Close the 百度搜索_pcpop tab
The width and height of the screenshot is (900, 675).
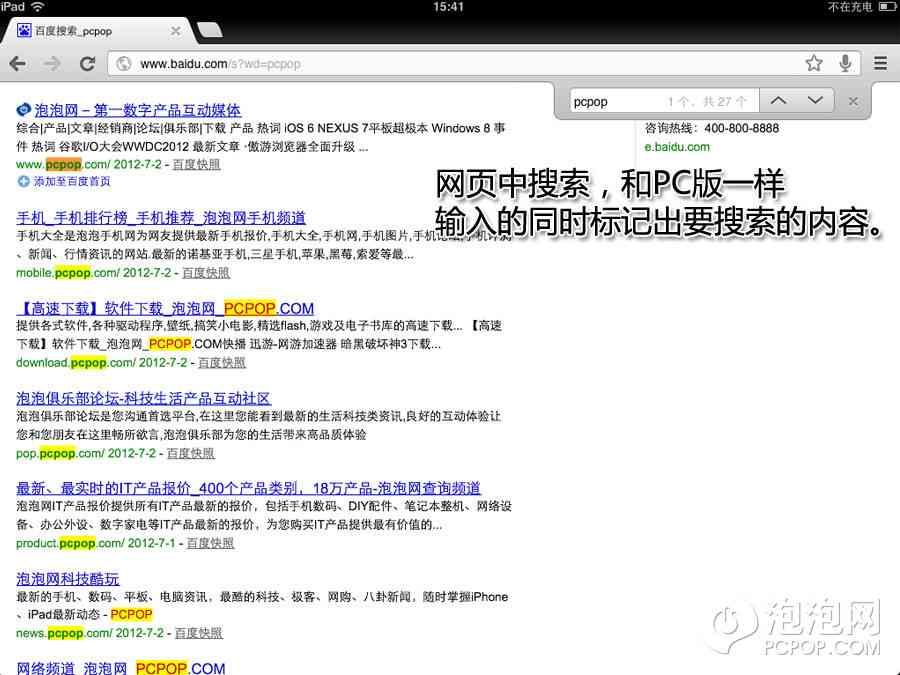[176, 31]
